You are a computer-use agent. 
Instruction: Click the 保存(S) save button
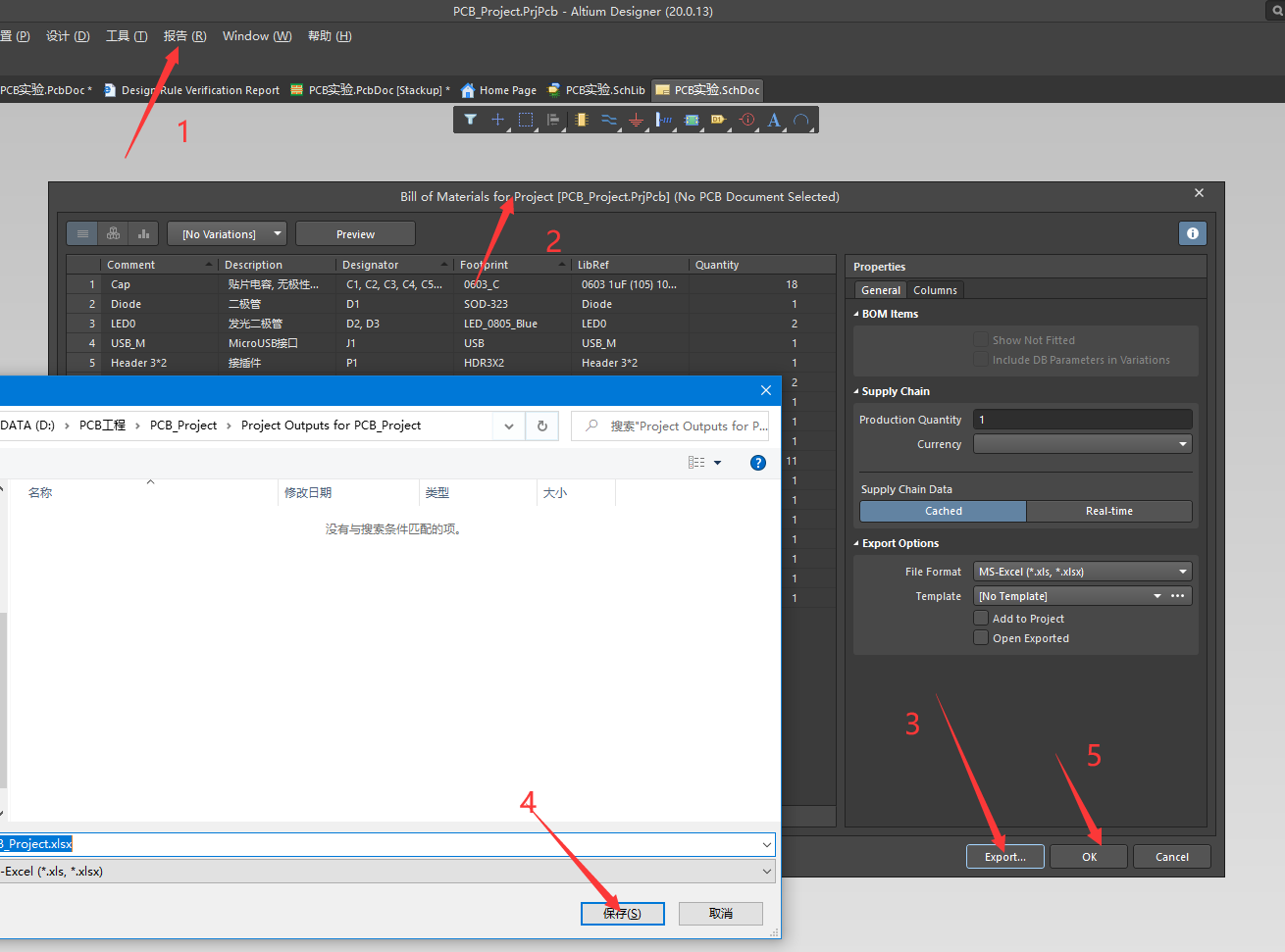[623, 913]
